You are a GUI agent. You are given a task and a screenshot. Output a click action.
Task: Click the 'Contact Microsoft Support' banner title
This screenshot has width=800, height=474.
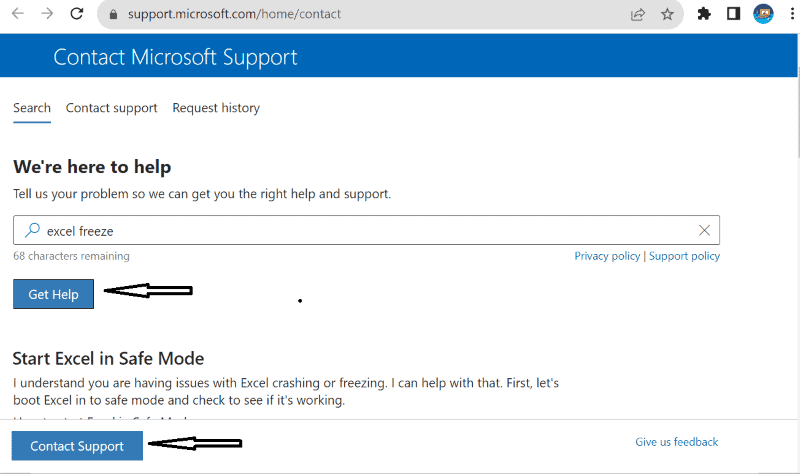175,57
